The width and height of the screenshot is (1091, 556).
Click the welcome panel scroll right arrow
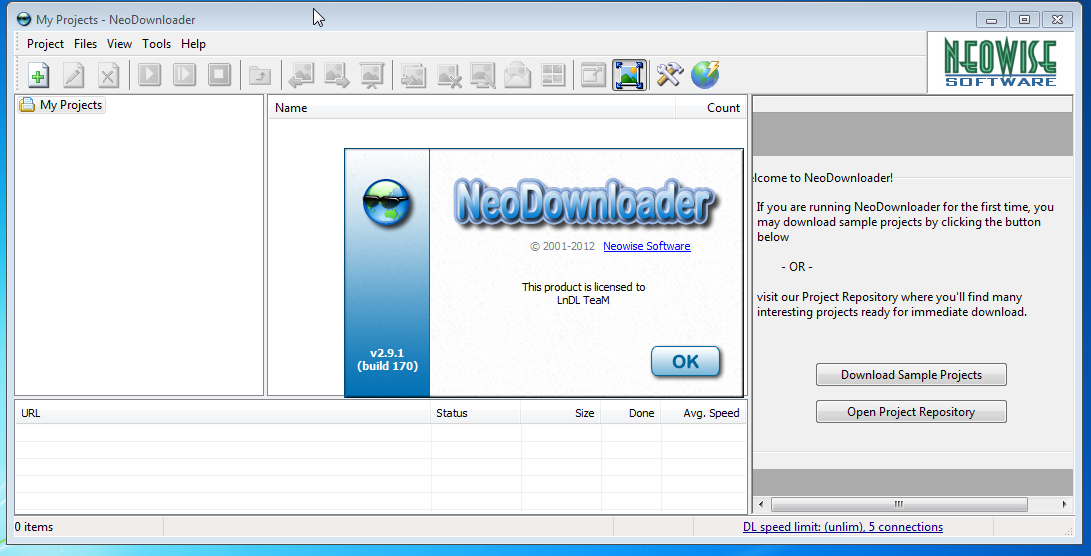(x=1065, y=504)
